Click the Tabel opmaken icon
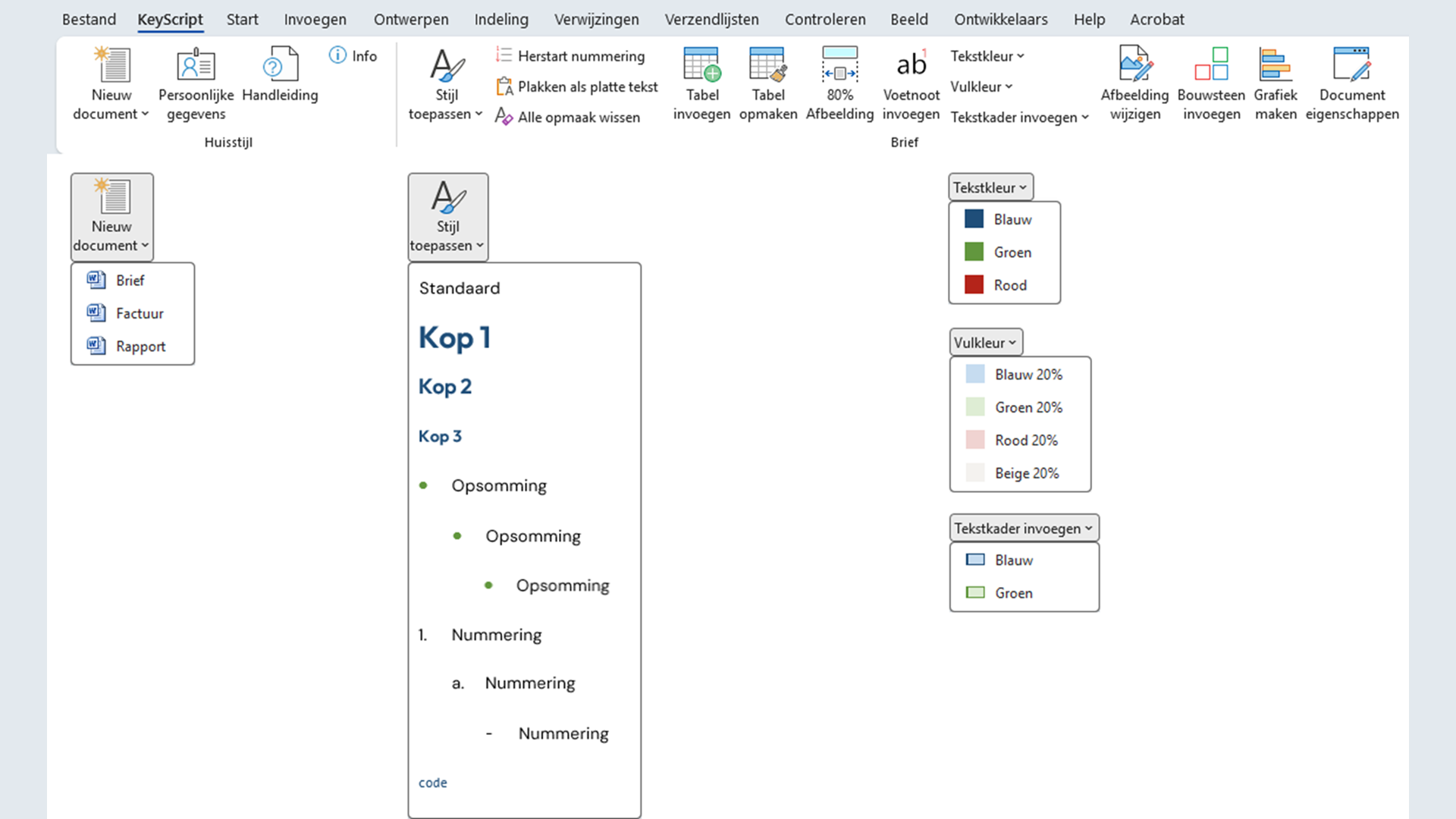Viewport: 1456px width, 819px height. click(767, 64)
